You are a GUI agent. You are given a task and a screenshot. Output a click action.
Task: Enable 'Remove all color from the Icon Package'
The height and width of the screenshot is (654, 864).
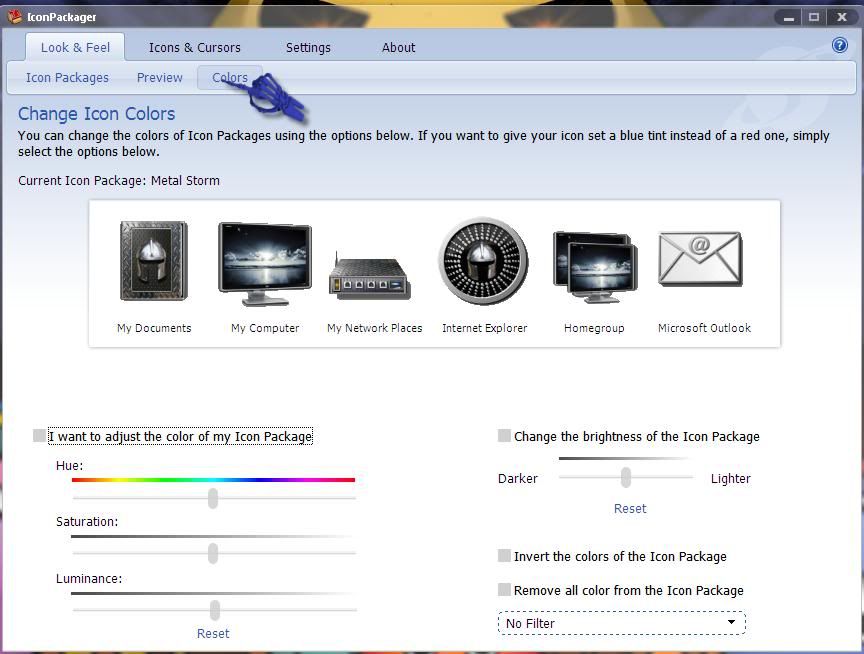coord(504,590)
